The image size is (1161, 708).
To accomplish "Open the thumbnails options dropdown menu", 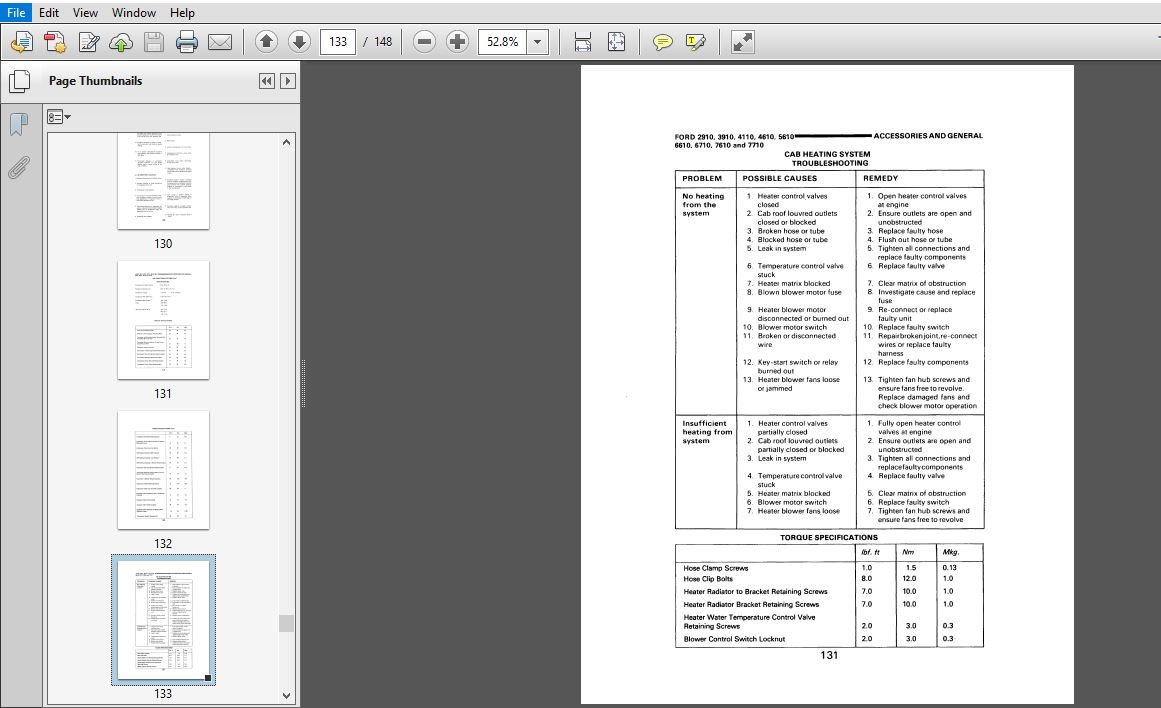I will pos(58,117).
